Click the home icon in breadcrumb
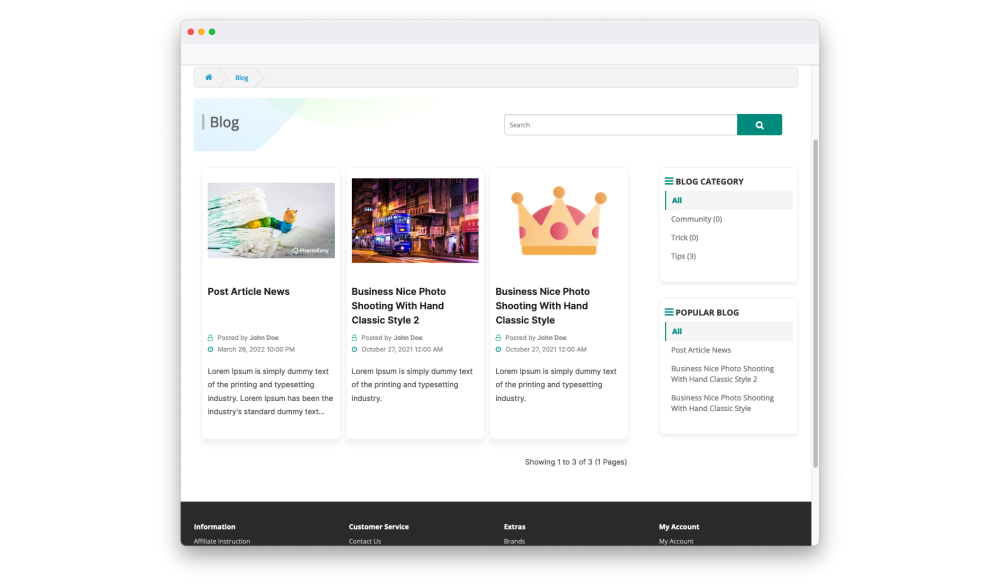Viewport: 1000px width, 585px height. (209, 78)
